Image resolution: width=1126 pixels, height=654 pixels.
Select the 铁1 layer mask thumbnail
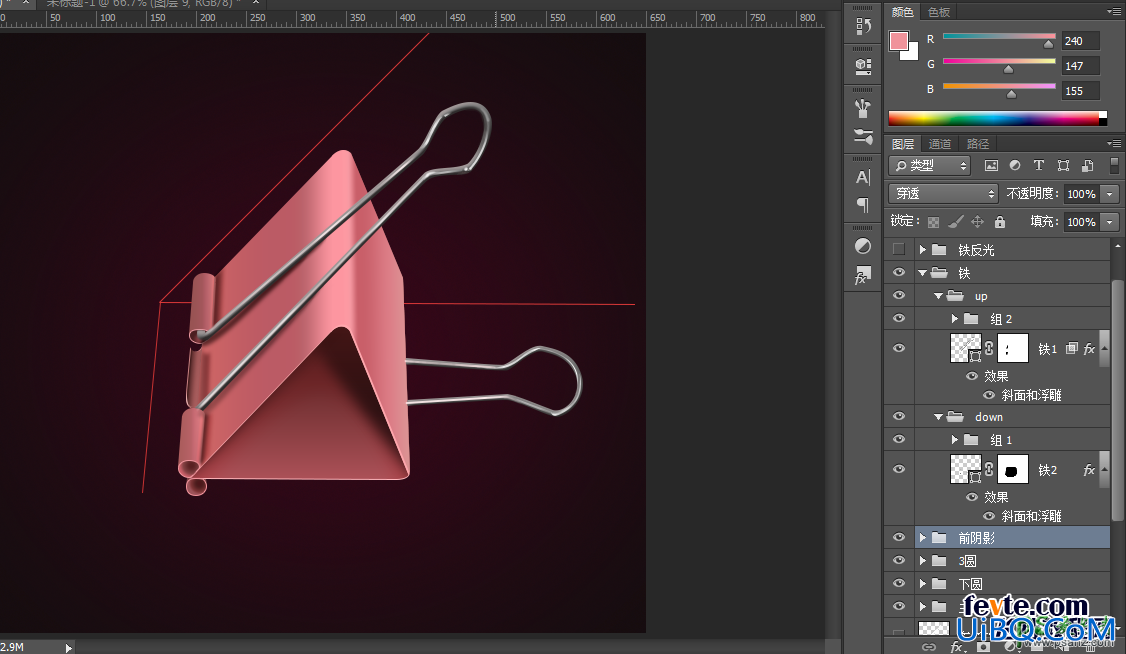tap(1013, 348)
